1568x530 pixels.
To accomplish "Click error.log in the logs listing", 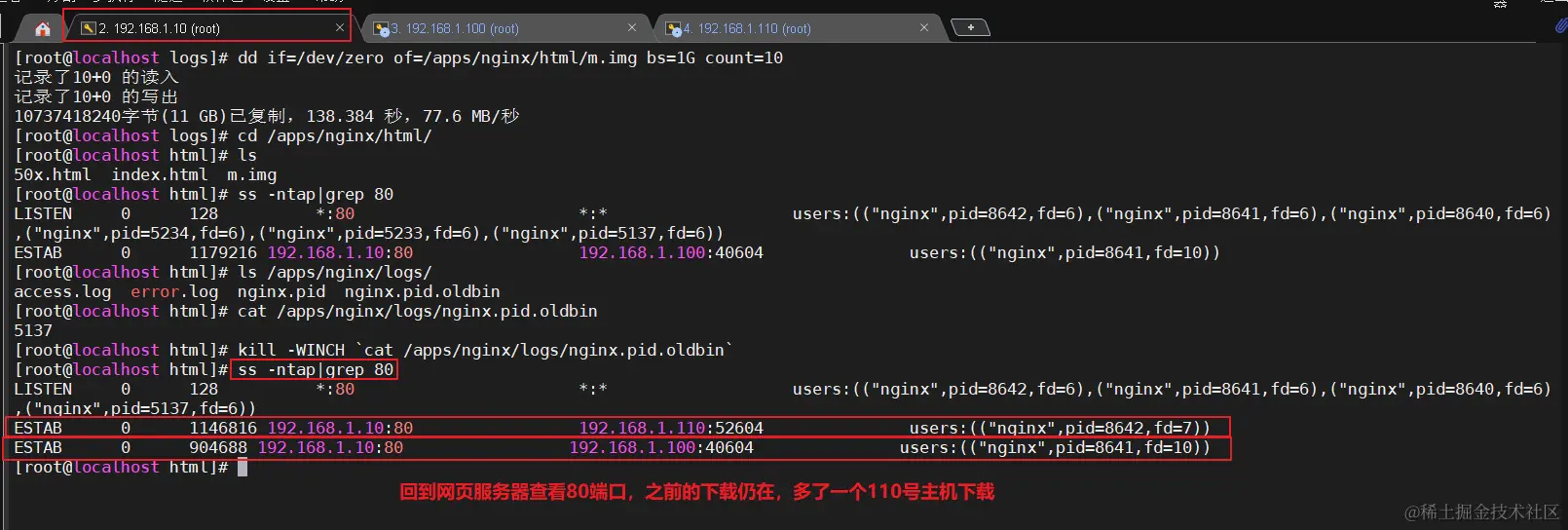I will [x=174, y=291].
